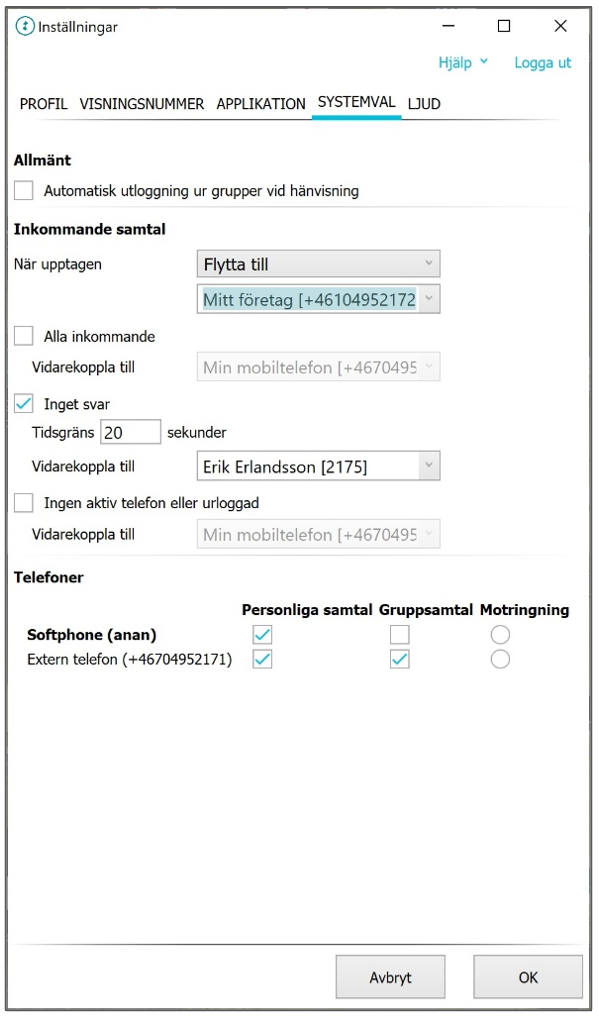Open the VISNINGSNUMMER tab

(x=142, y=104)
